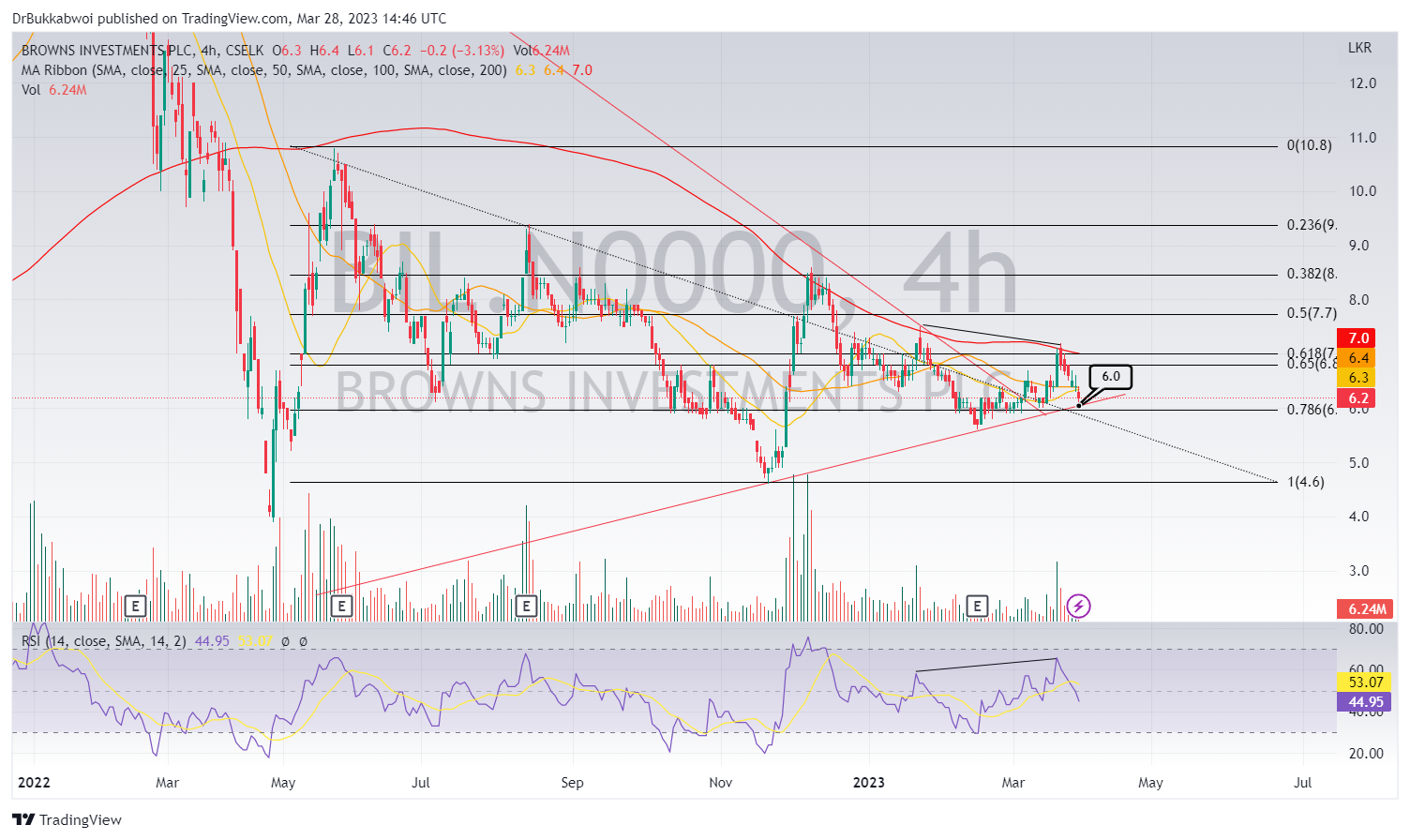Click the red 6.24M volume tag

[x=1367, y=609]
